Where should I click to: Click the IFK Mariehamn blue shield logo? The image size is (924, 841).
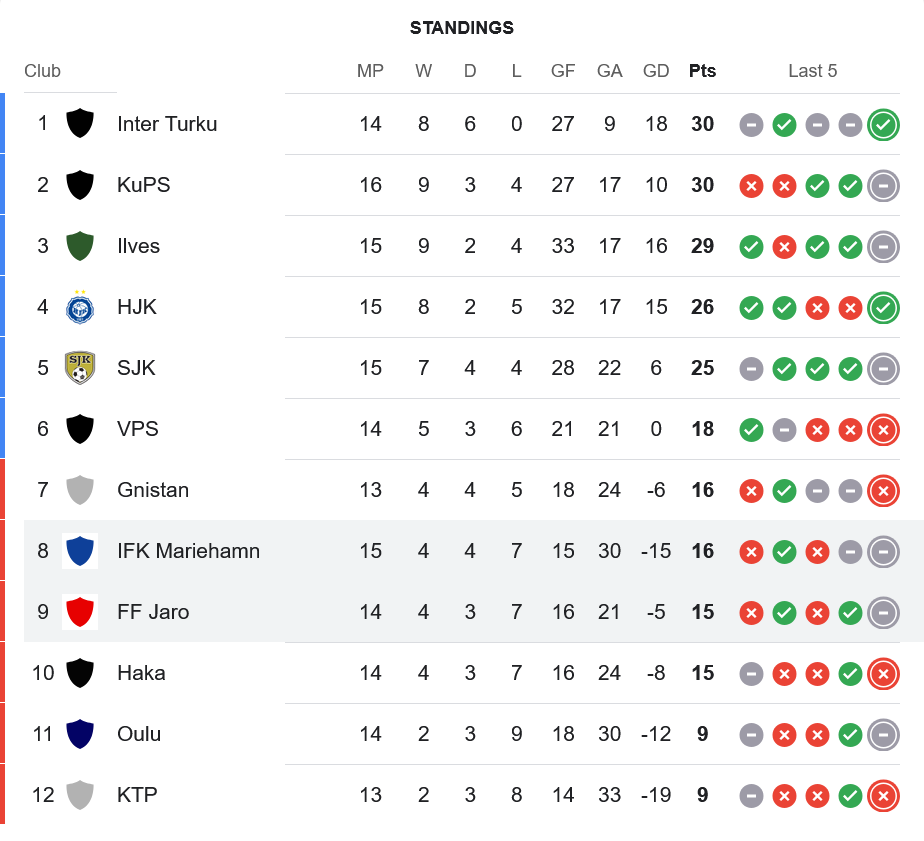pyautogui.click(x=80, y=551)
